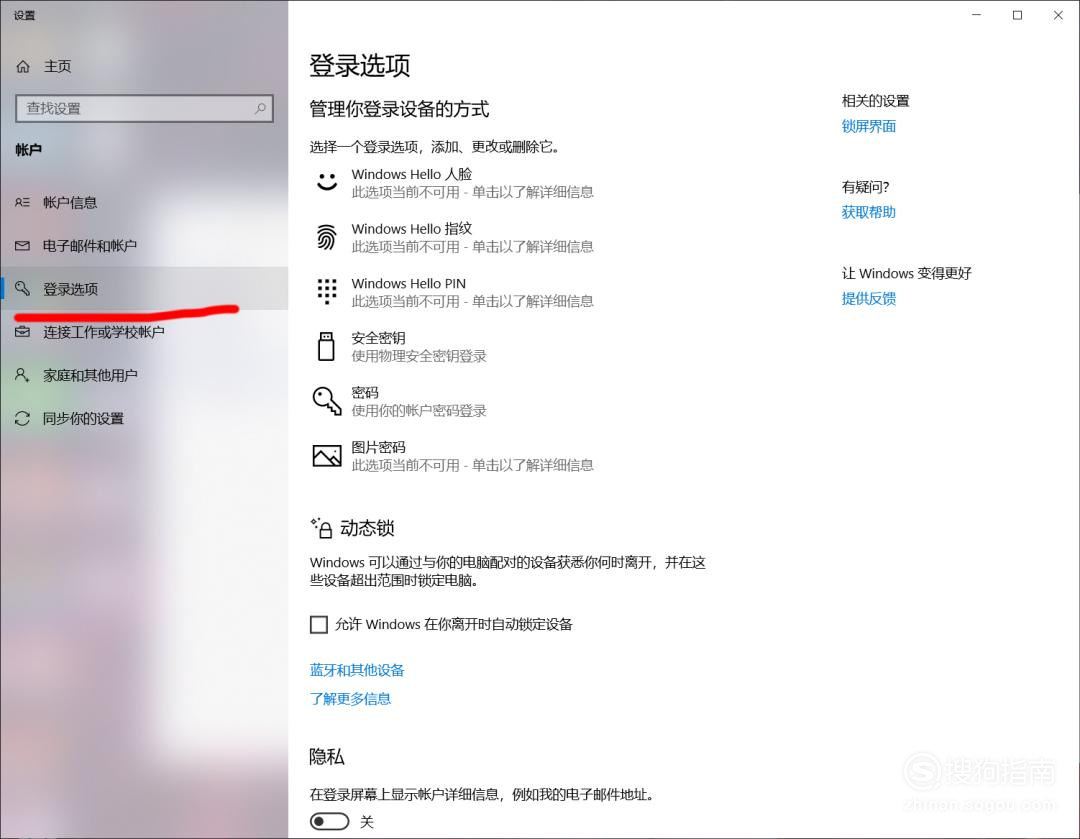Viewport: 1080px width, 839px height.
Task: Click the Windows Hello PIN keypad icon
Action: click(x=326, y=291)
